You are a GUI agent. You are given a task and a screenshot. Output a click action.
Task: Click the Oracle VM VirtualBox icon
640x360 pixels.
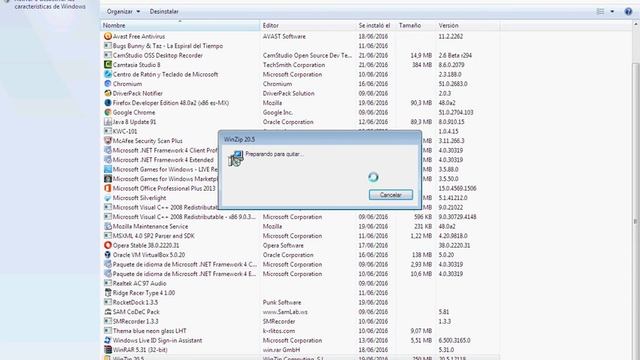pyautogui.click(x=108, y=255)
